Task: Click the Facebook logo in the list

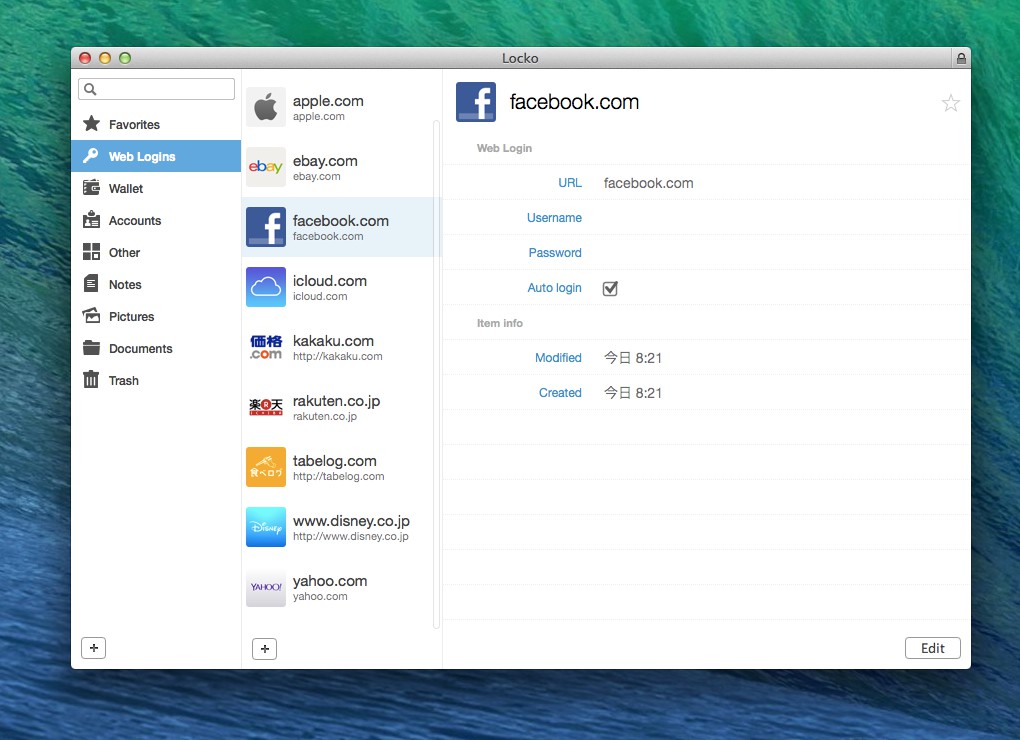Action: point(265,227)
